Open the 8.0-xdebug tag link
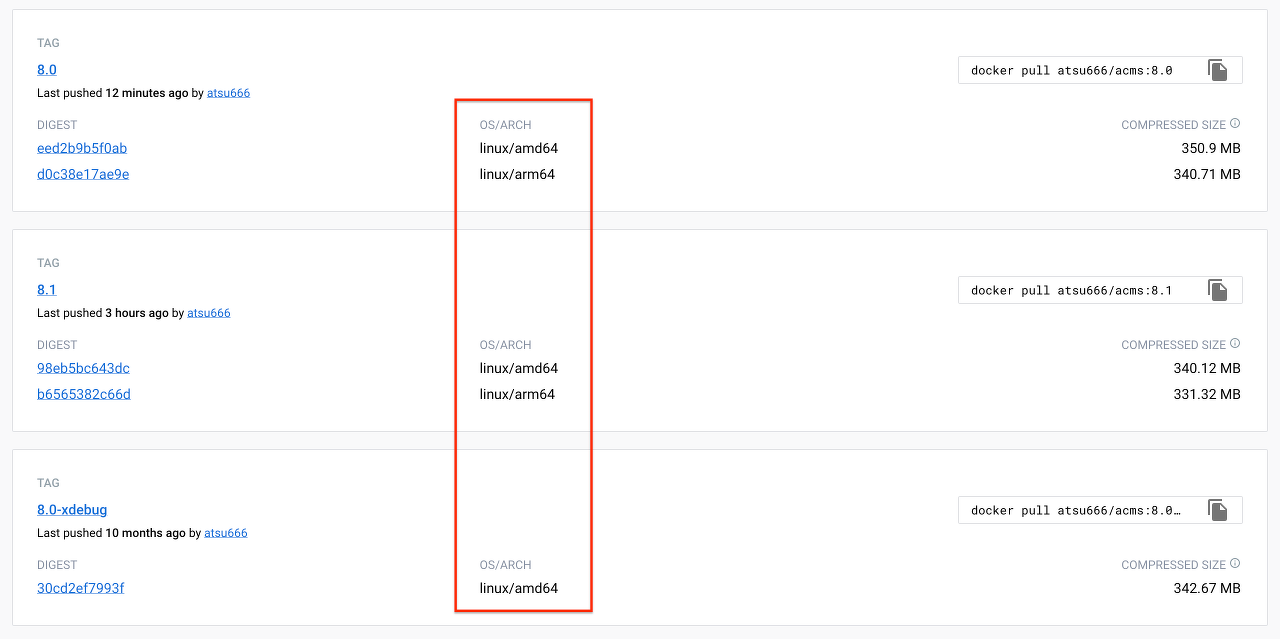This screenshot has height=639, width=1280. click(72, 510)
